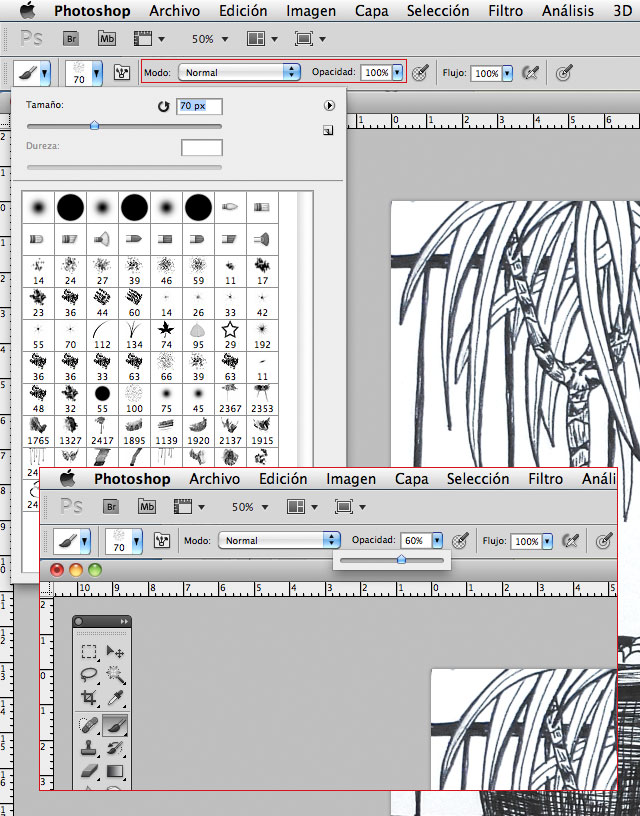640x816 pixels.
Task: Open the Análisis menu
Action: (568, 11)
